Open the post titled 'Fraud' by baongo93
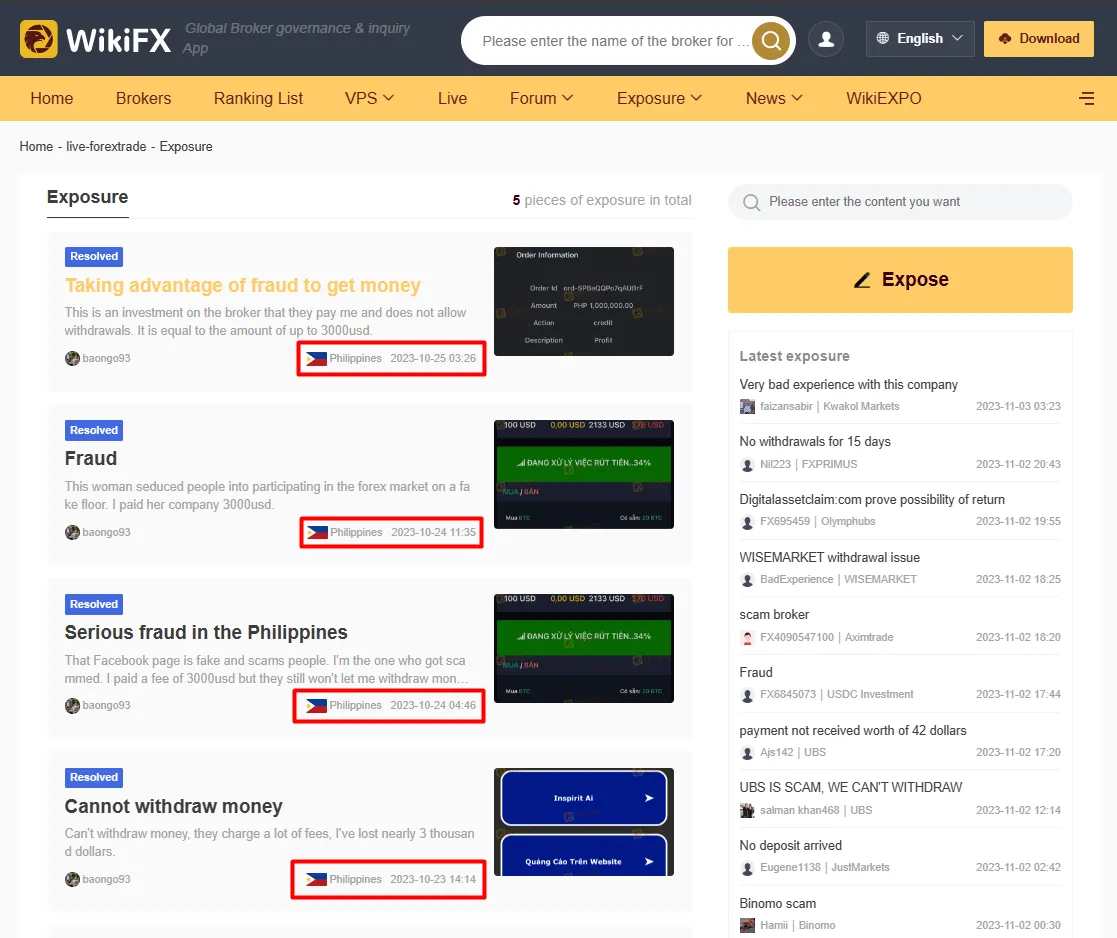 (x=90, y=459)
